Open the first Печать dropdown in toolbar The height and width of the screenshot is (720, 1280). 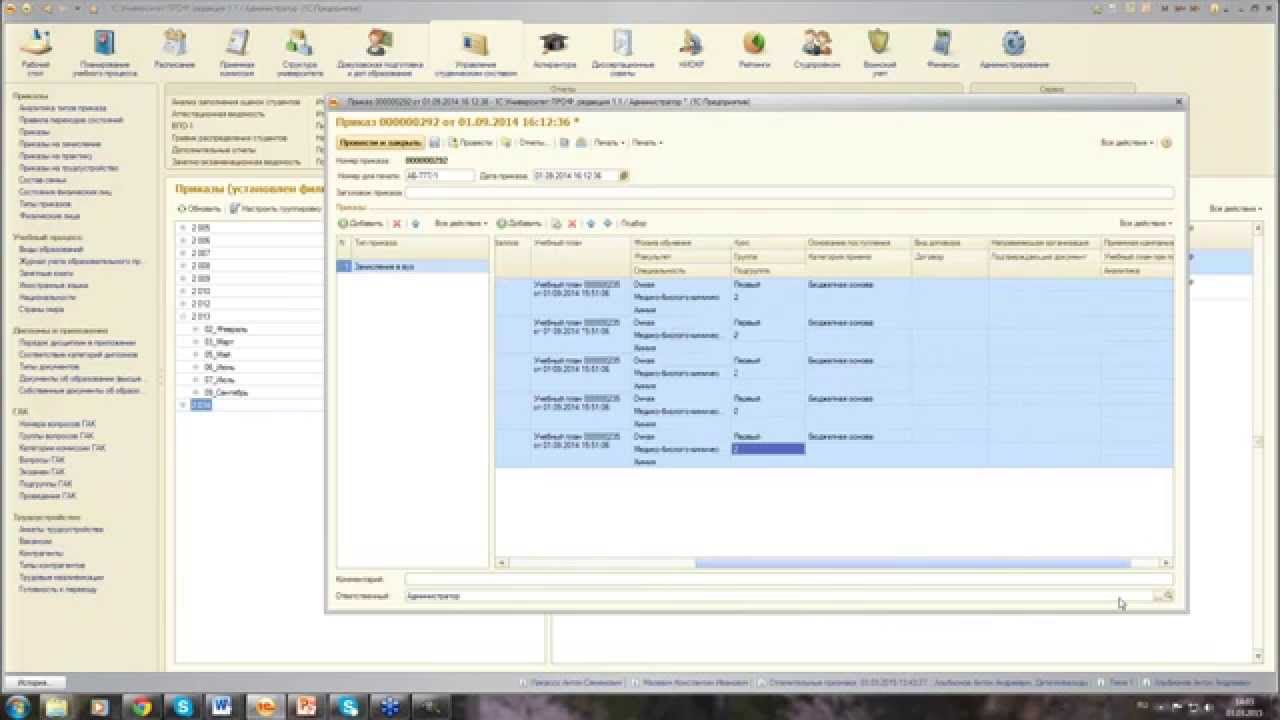608,143
